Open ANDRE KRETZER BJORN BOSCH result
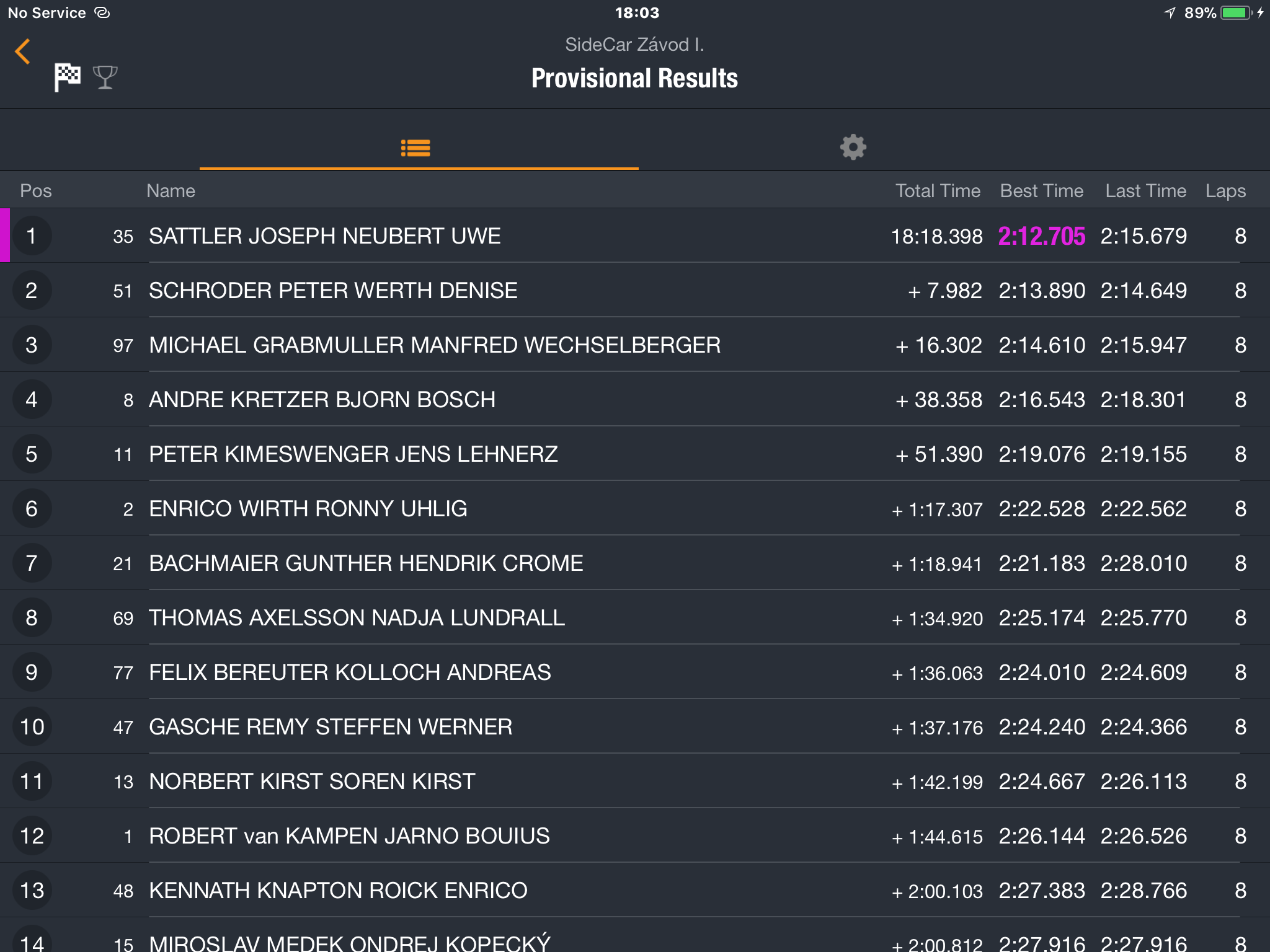The image size is (1270, 952). (x=635, y=399)
